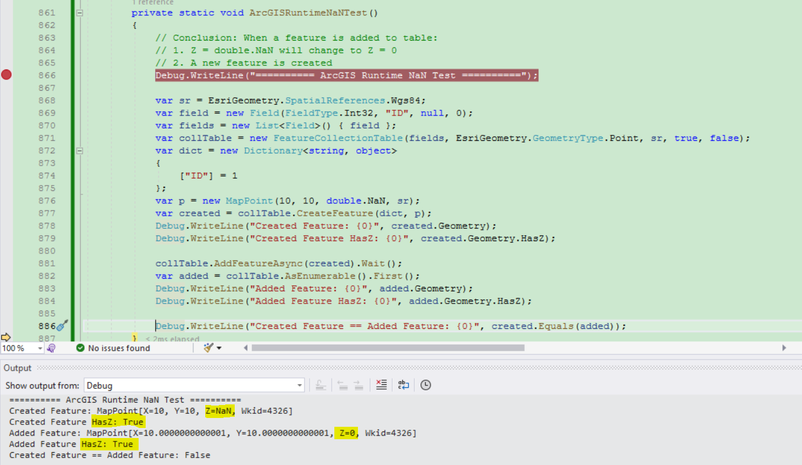Go to previous message in Output toolbar

[343, 385]
